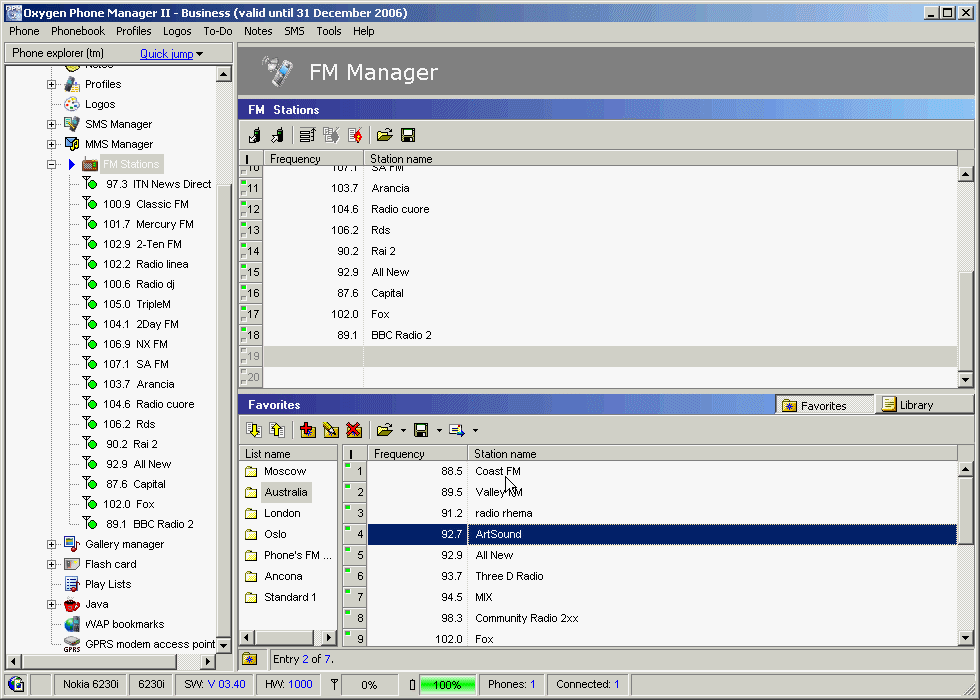980x700 pixels.
Task: Click the save floppy icon in FM Stations toolbar
Action: pyautogui.click(x=408, y=135)
